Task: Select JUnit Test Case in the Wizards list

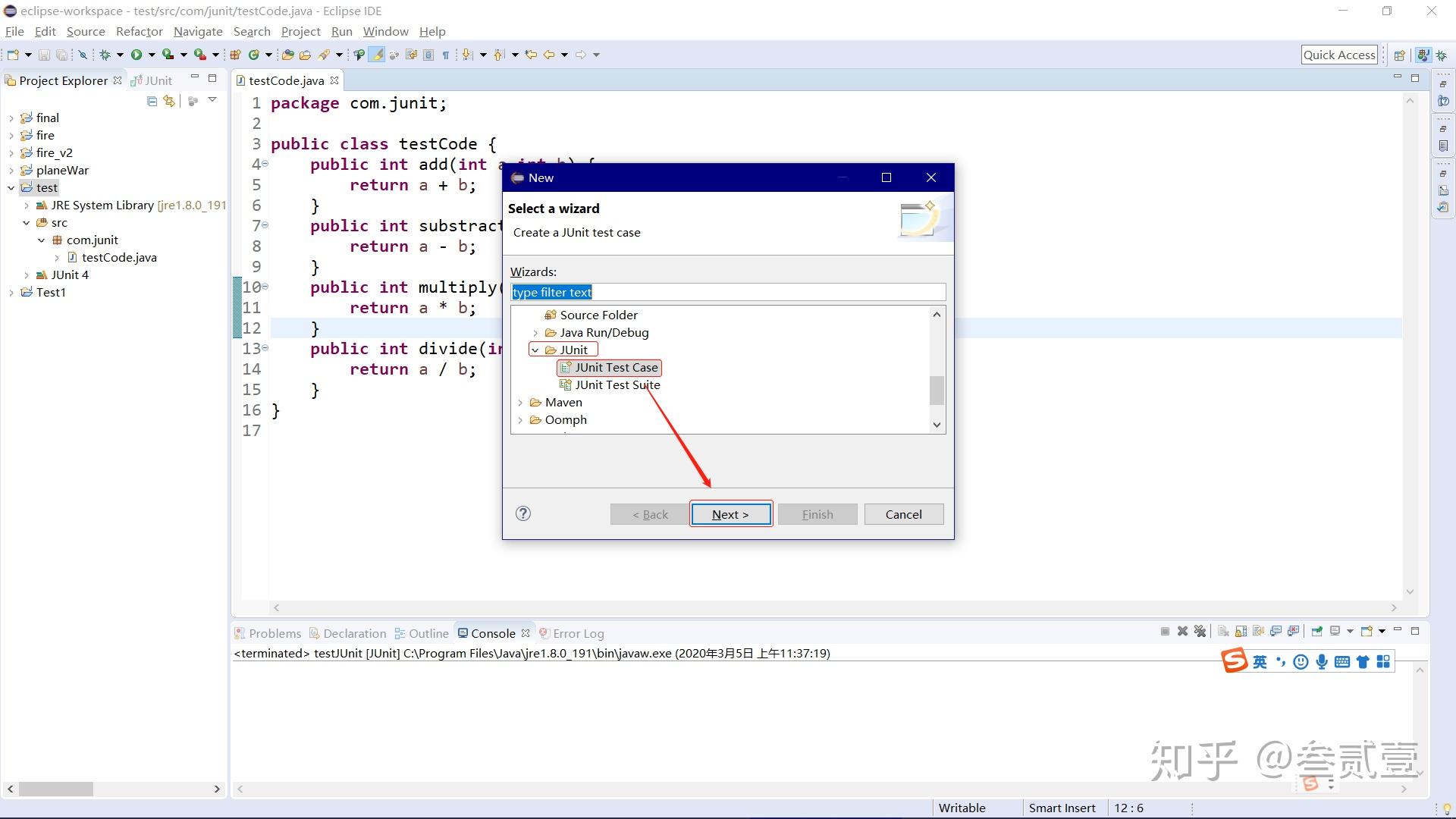Action: click(609, 368)
